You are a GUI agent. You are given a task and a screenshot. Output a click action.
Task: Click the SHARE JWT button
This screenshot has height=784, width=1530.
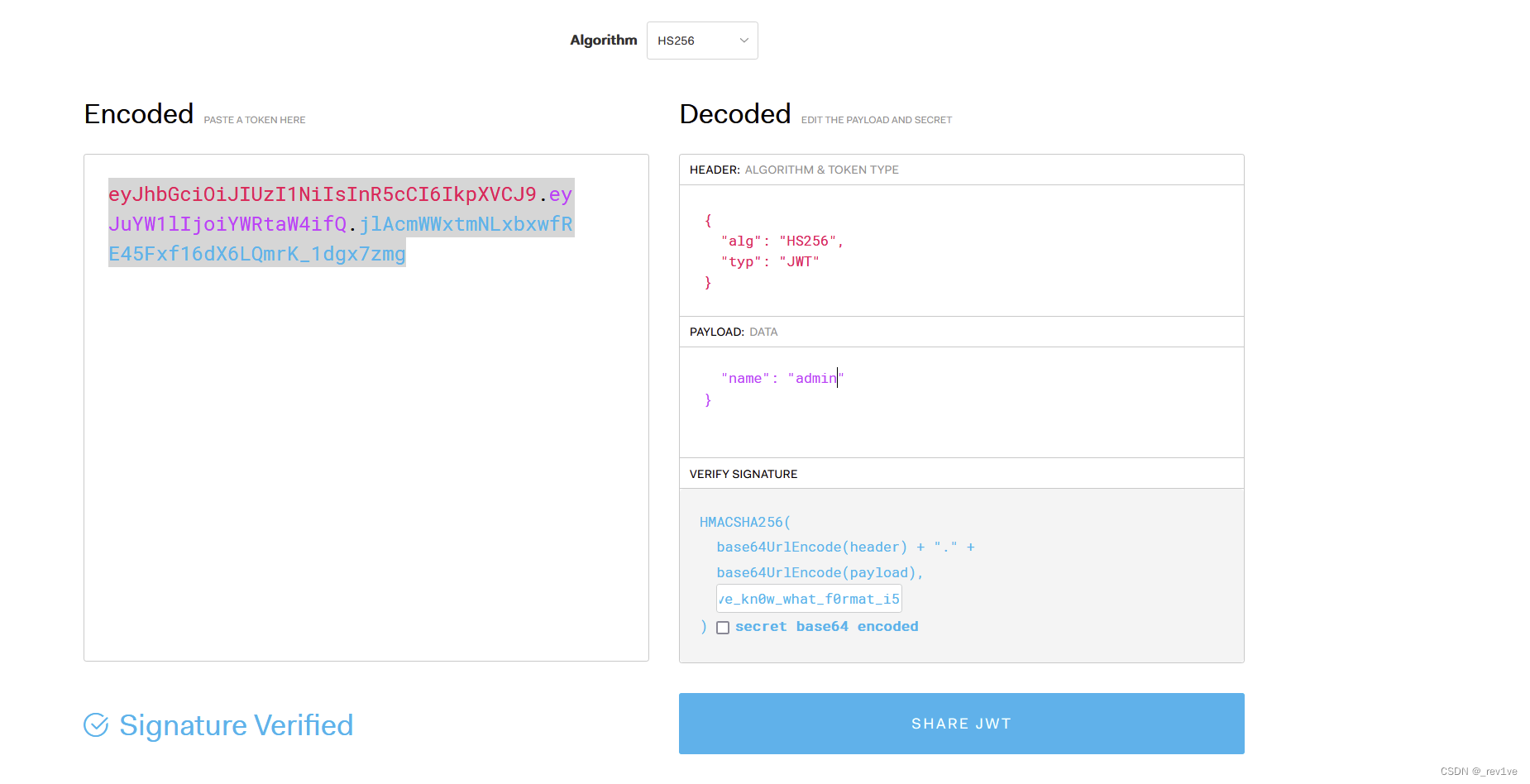point(961,724)
